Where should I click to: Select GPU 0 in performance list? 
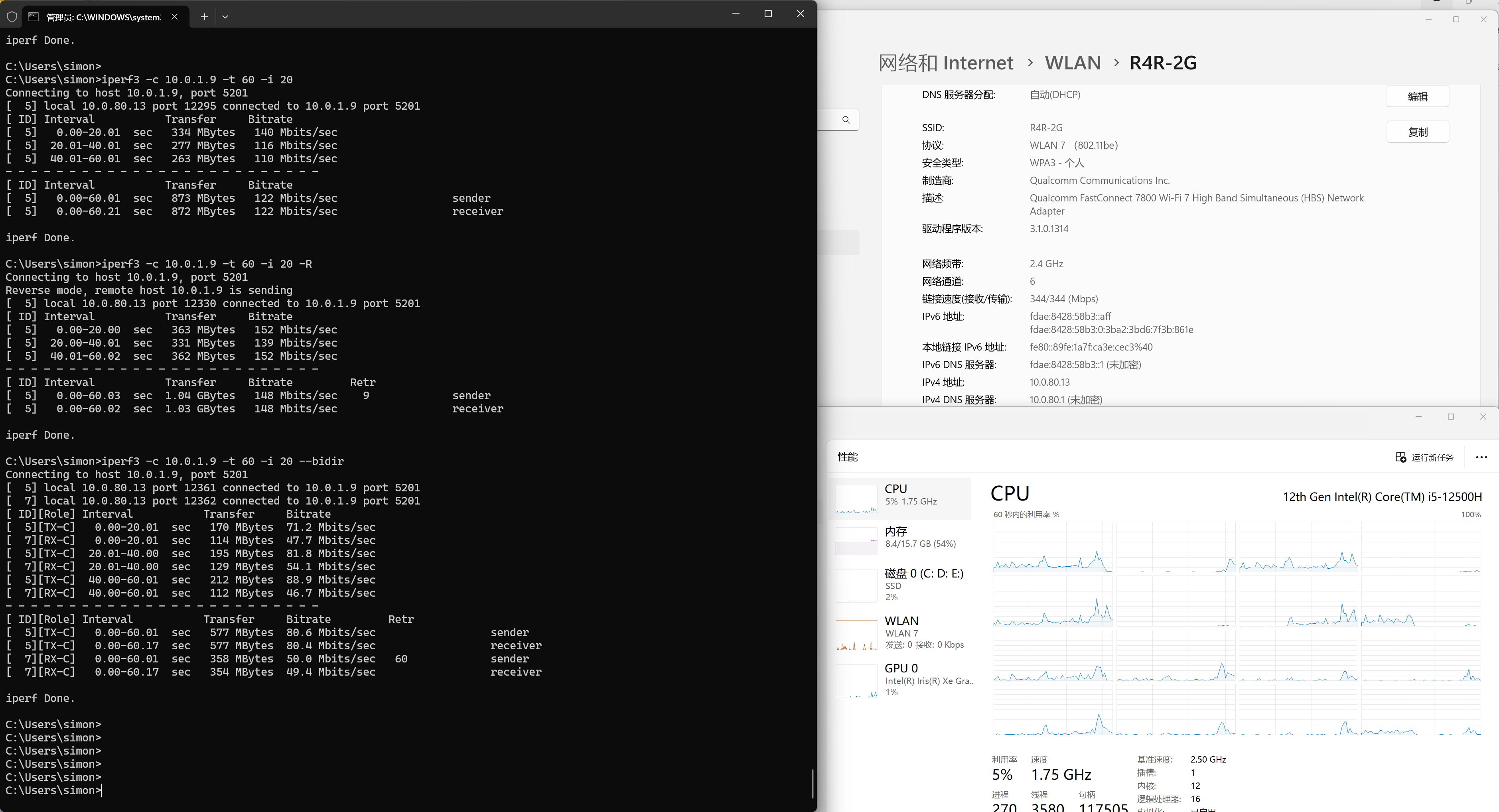click(x=900, y=680)
